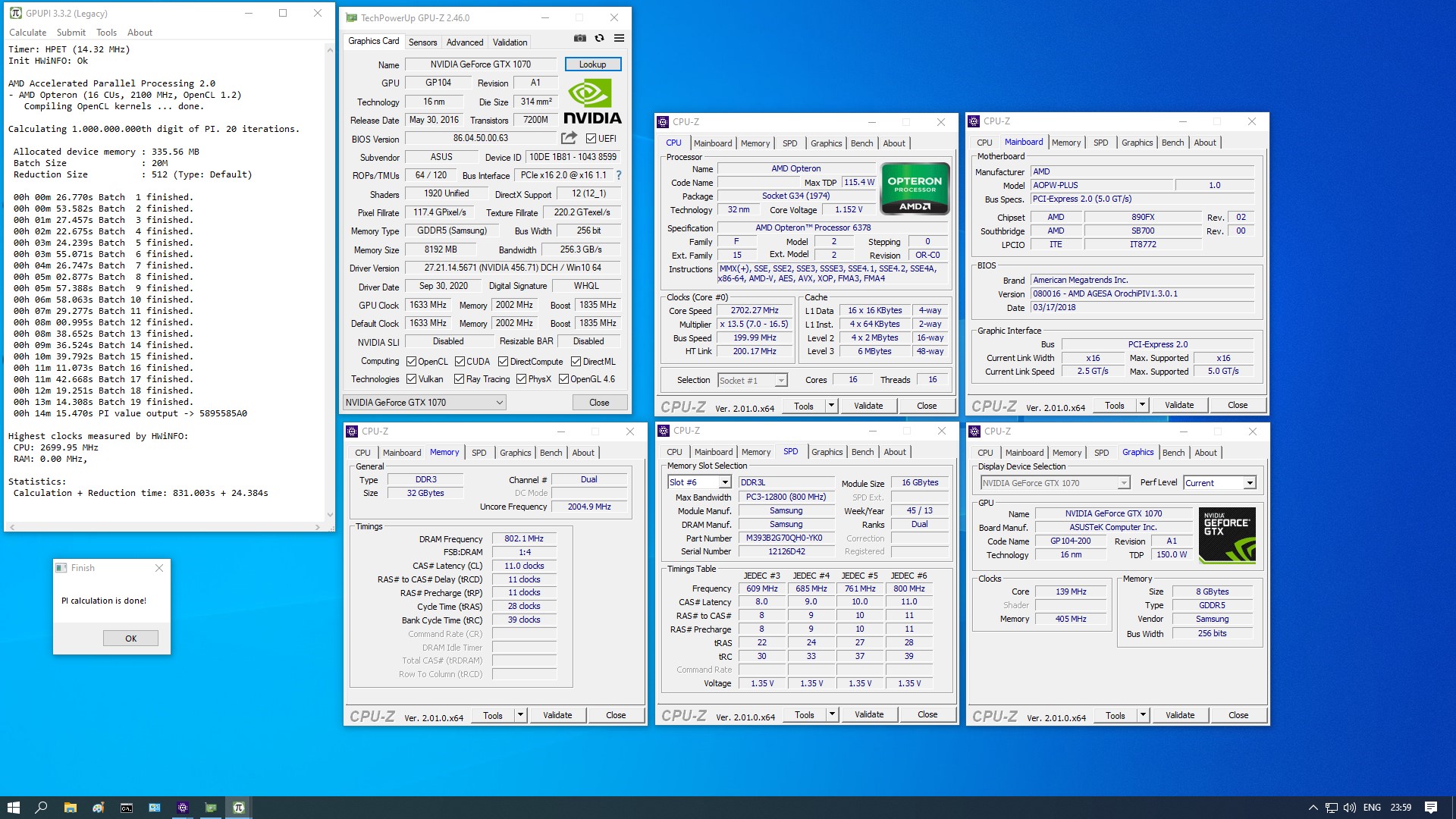Click the GPUPI horizontal scrollbar right arrow
This screenshot has height=819, width=1456.
318,526
